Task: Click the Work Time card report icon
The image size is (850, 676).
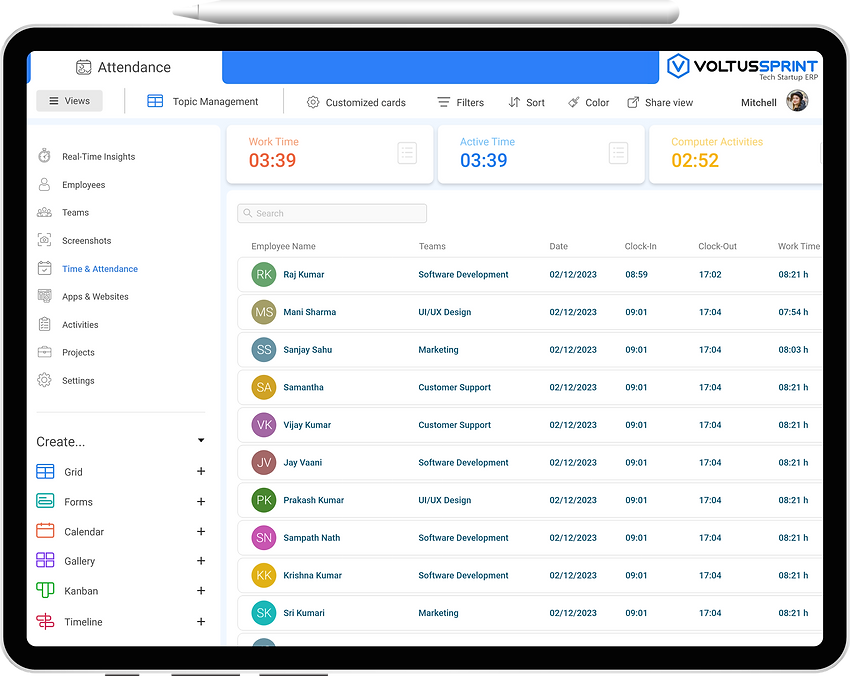Action: point(407,153)
